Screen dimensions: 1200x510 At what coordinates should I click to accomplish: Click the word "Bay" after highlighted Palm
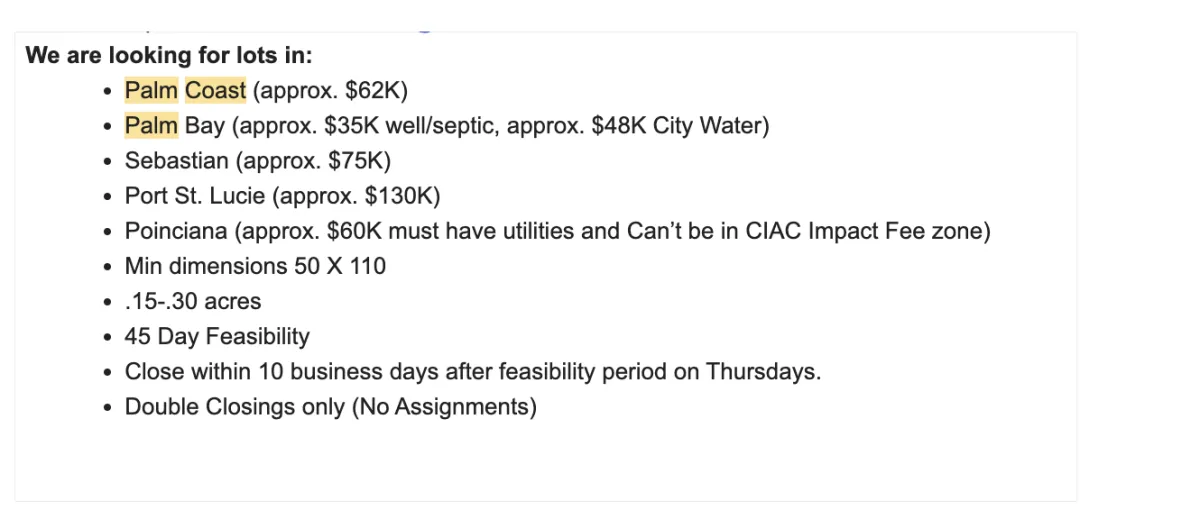(205, 126)
